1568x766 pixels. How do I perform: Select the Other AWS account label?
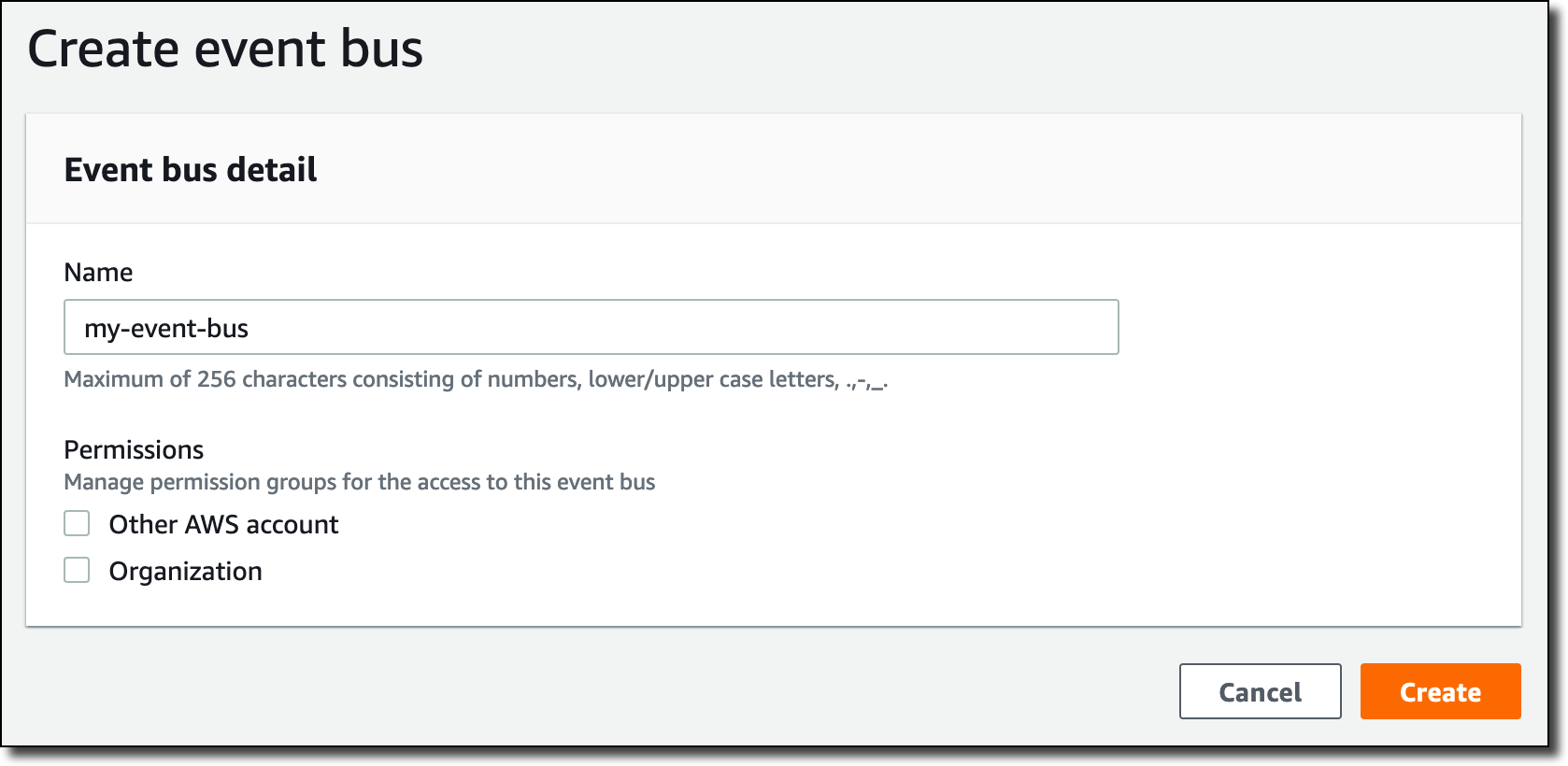pos(223,524)
